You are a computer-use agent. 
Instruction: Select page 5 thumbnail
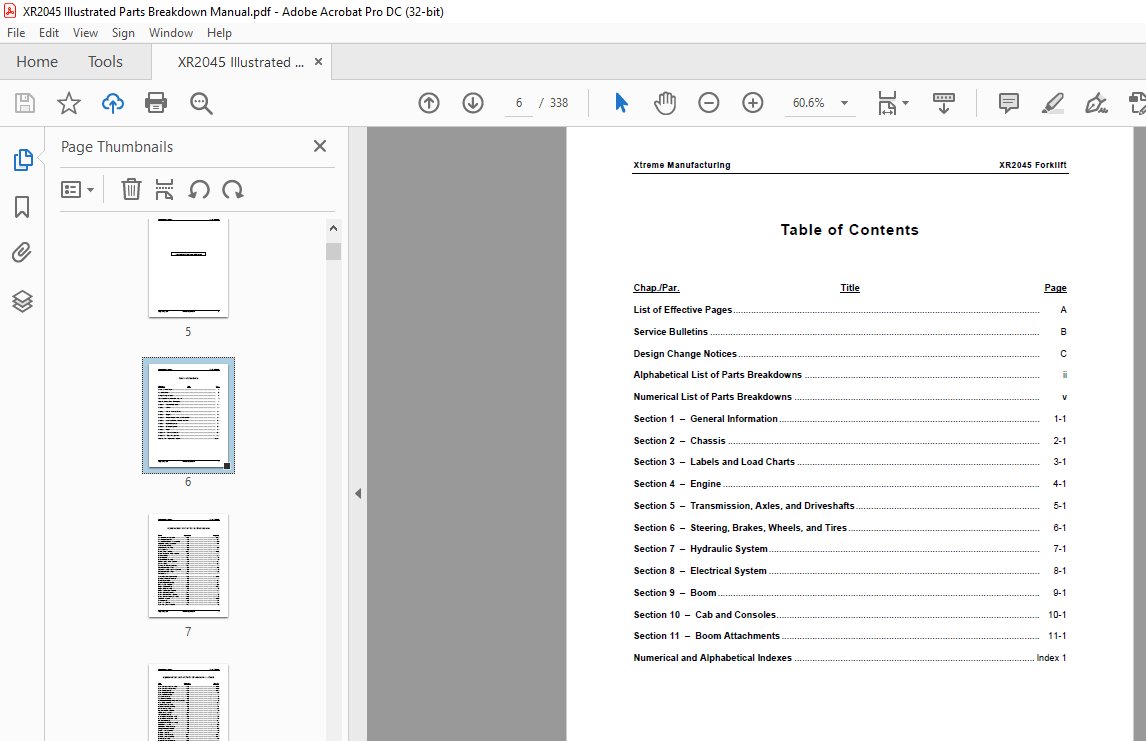(x=189, y=267)
